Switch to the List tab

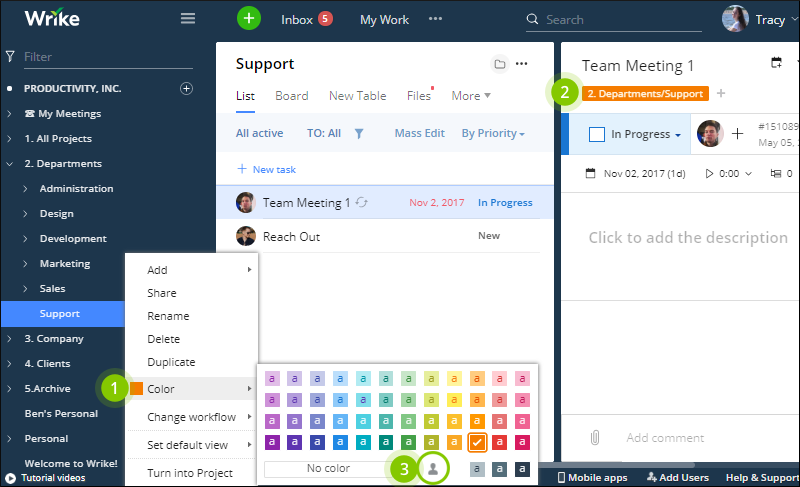[x=245, y=96]
